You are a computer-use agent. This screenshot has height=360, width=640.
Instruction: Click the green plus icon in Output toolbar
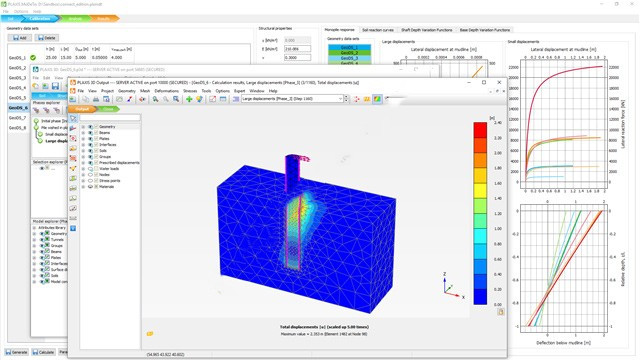(189, 99)
